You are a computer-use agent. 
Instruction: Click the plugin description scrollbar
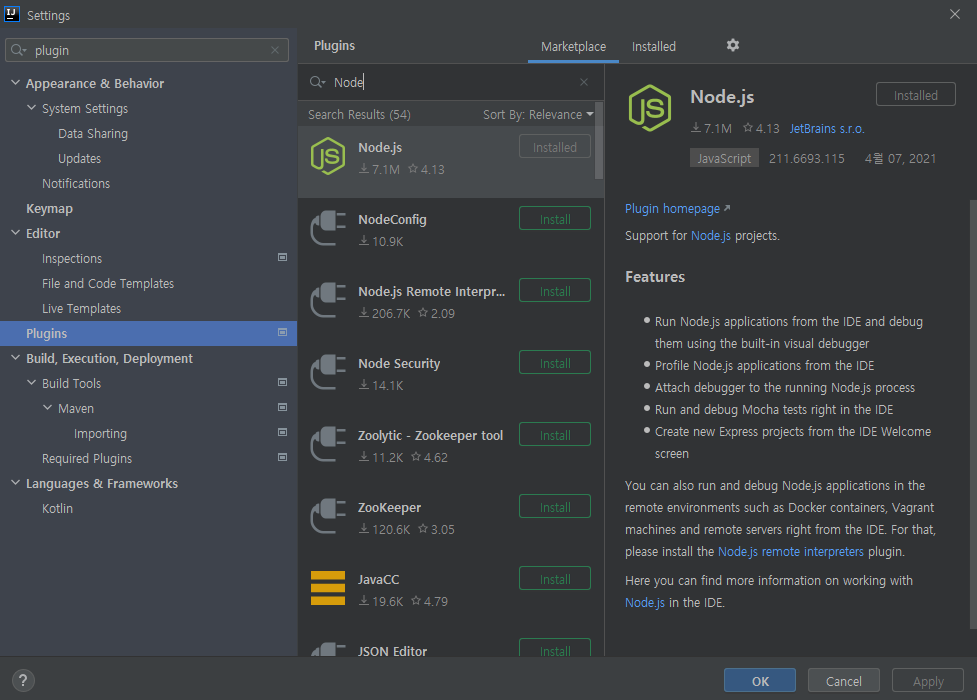(973, 415)
